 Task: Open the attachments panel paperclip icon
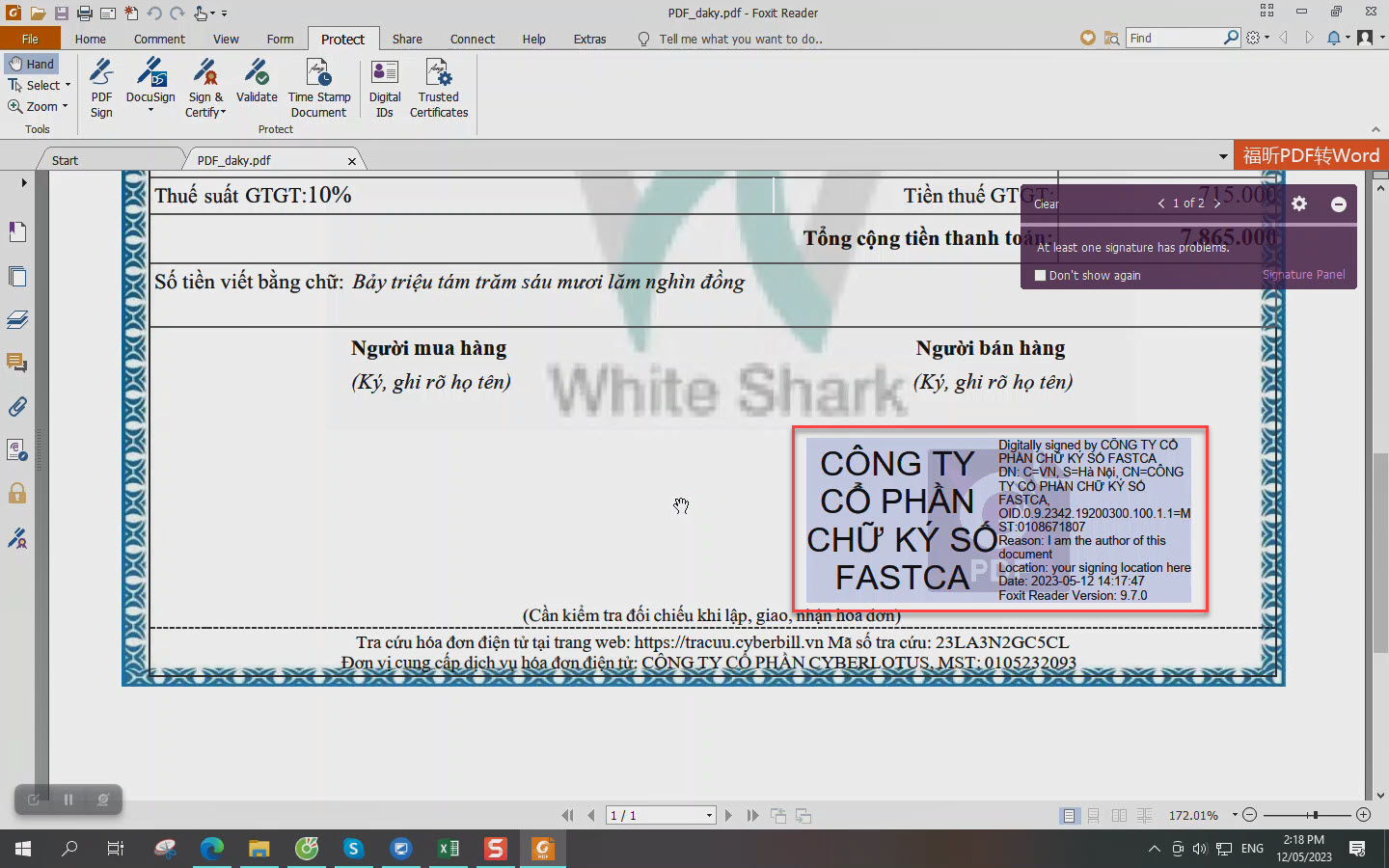[x=17, y=406]
